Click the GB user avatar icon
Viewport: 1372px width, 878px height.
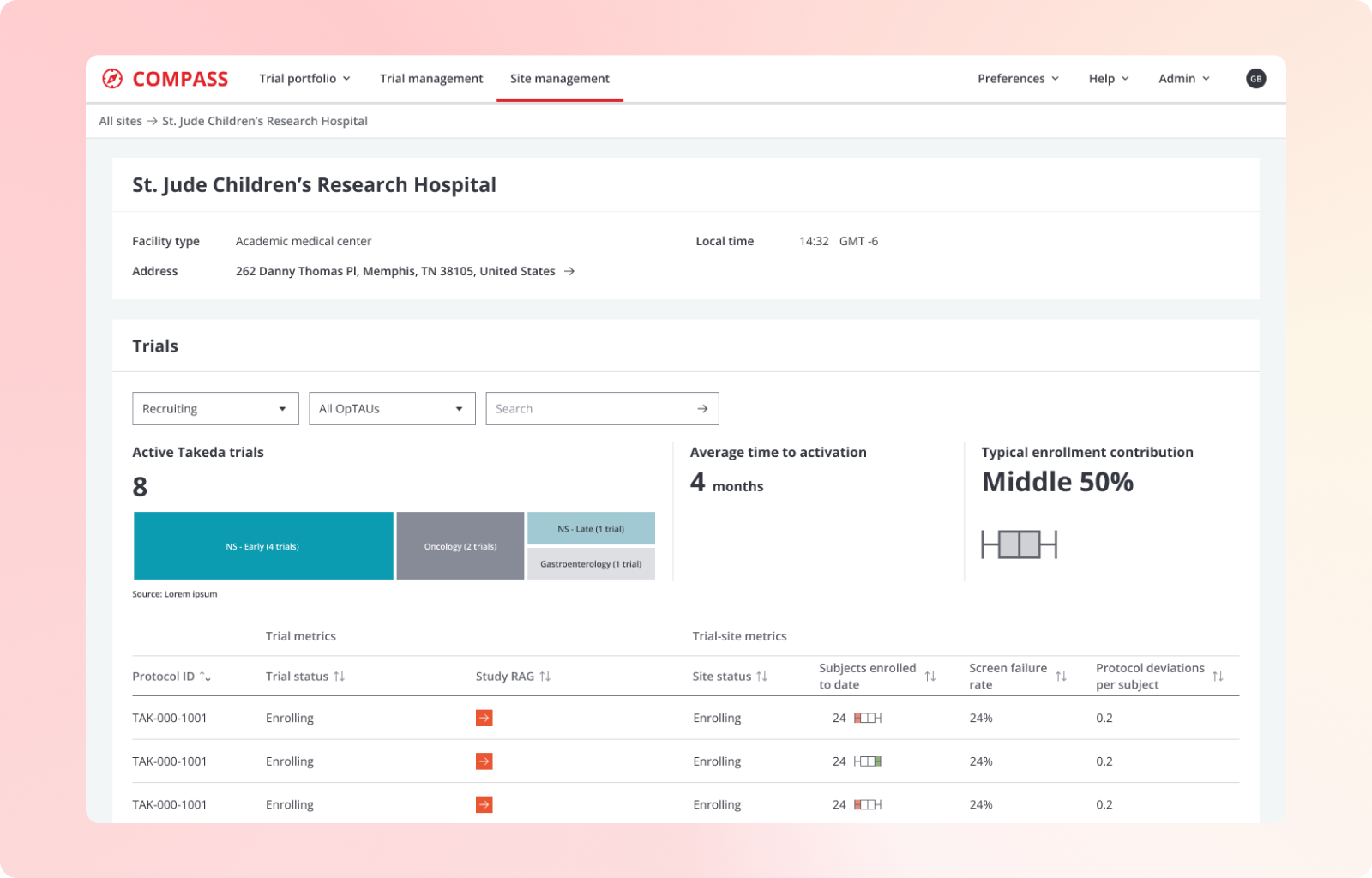click(1255, 78)
